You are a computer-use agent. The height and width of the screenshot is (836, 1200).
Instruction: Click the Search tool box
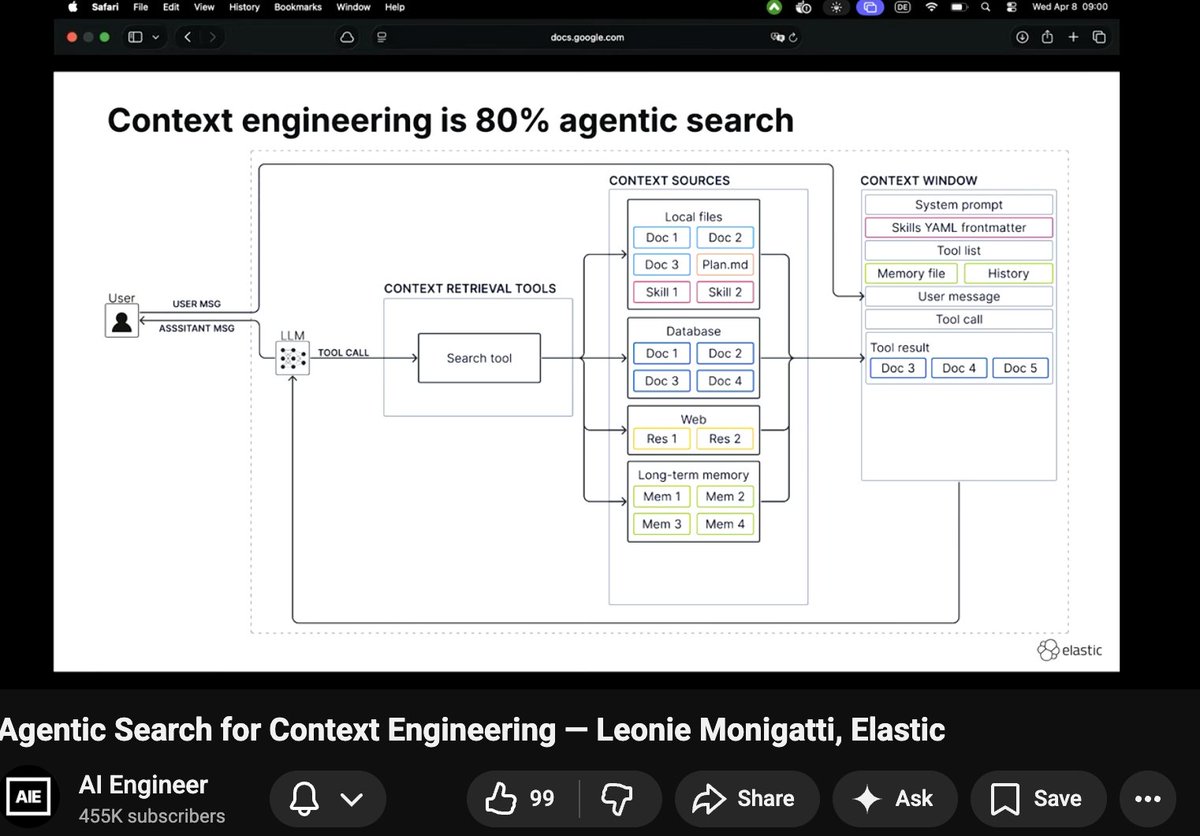click(x=479, y=358)
